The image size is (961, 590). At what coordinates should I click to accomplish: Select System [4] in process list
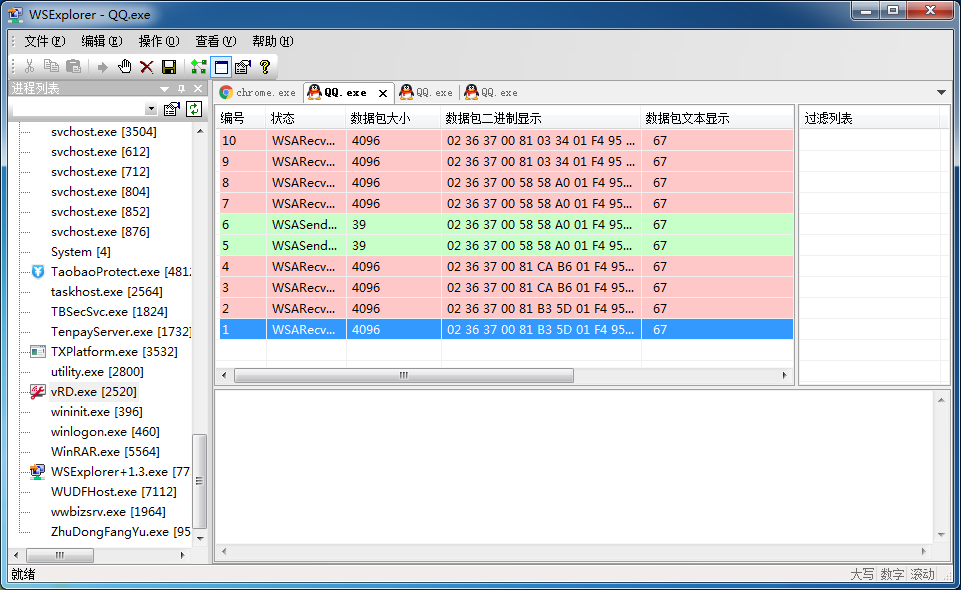(80, 252)
